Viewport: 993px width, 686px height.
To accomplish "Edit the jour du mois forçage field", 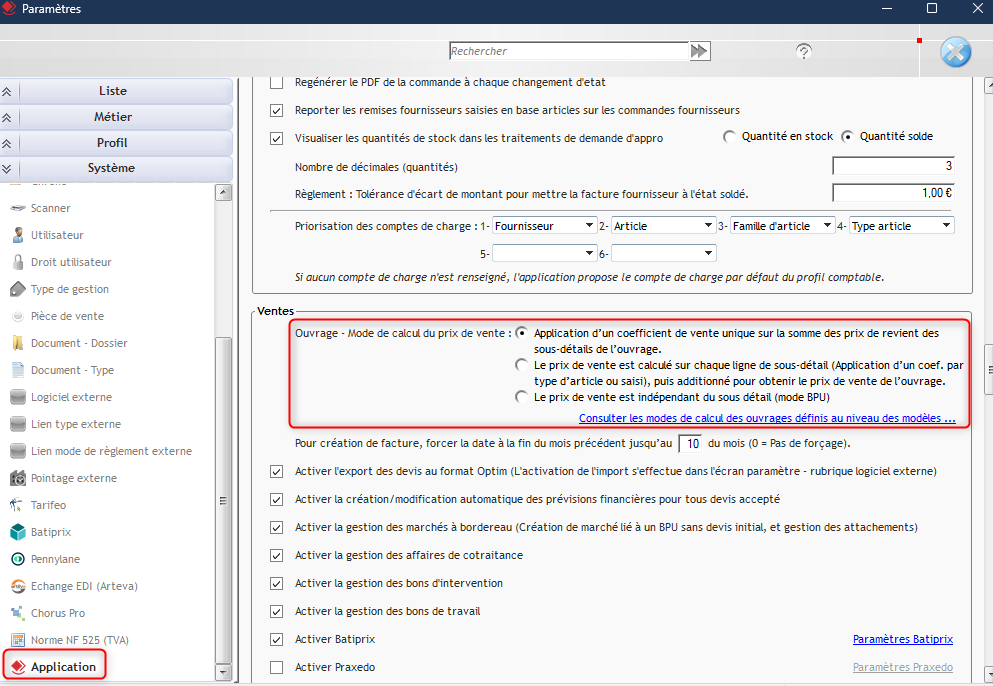I will (x=690, y=443).
